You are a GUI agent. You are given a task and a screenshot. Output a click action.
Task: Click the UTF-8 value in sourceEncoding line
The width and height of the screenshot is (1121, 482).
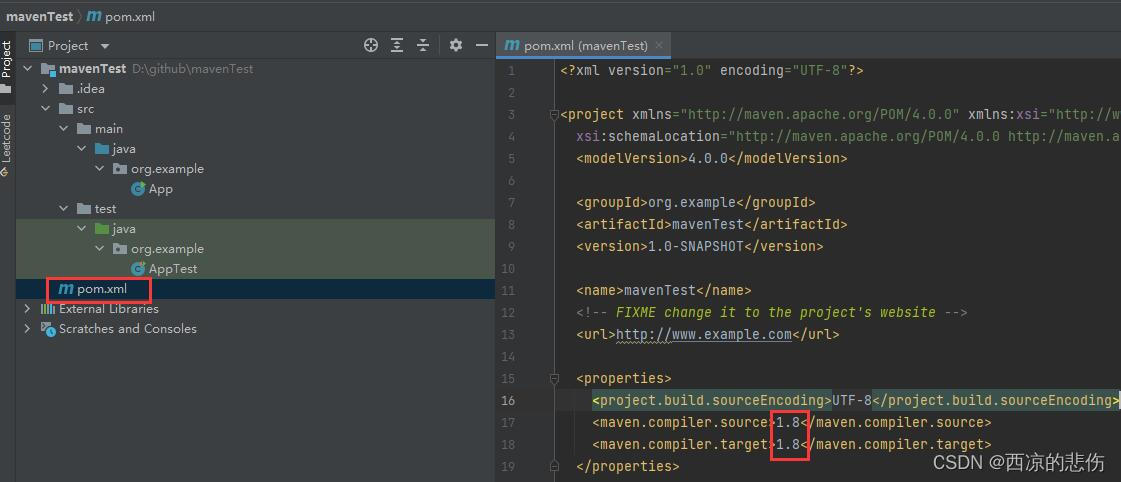coord(851,400)
